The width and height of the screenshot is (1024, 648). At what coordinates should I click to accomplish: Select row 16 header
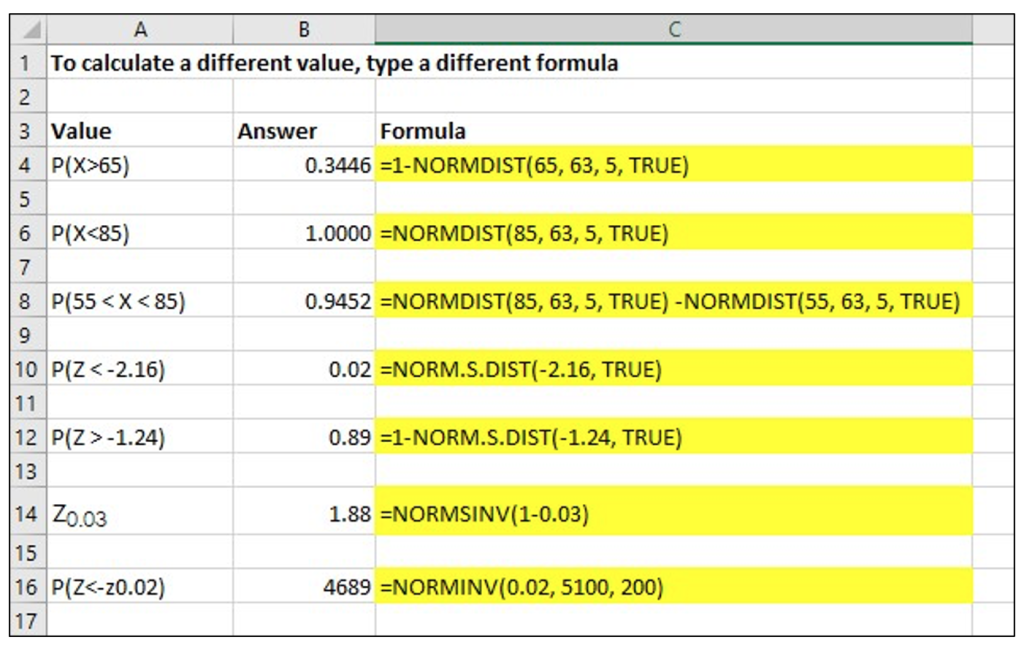pyautogui.click(x=27, y=587)
